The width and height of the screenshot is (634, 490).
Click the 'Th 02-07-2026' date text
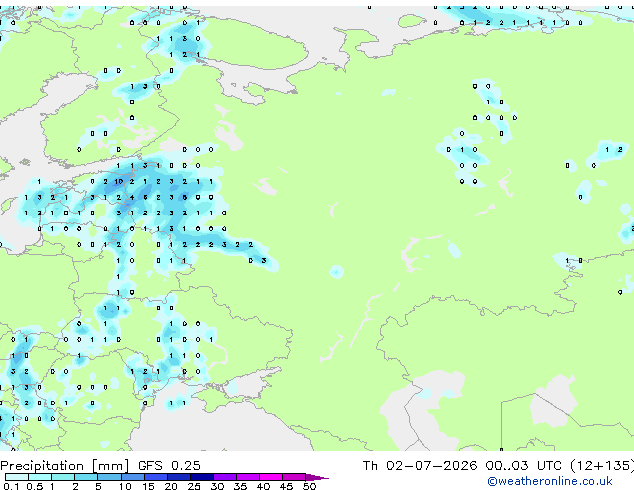click(x=420, y=466)
